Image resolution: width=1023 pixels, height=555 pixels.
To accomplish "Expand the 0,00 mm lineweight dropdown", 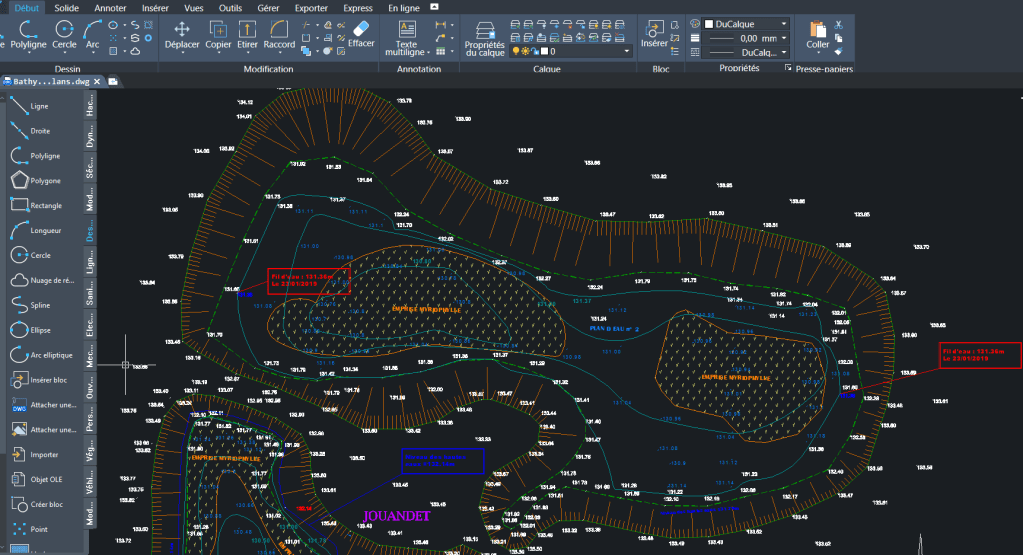I will tap(784, 37).
